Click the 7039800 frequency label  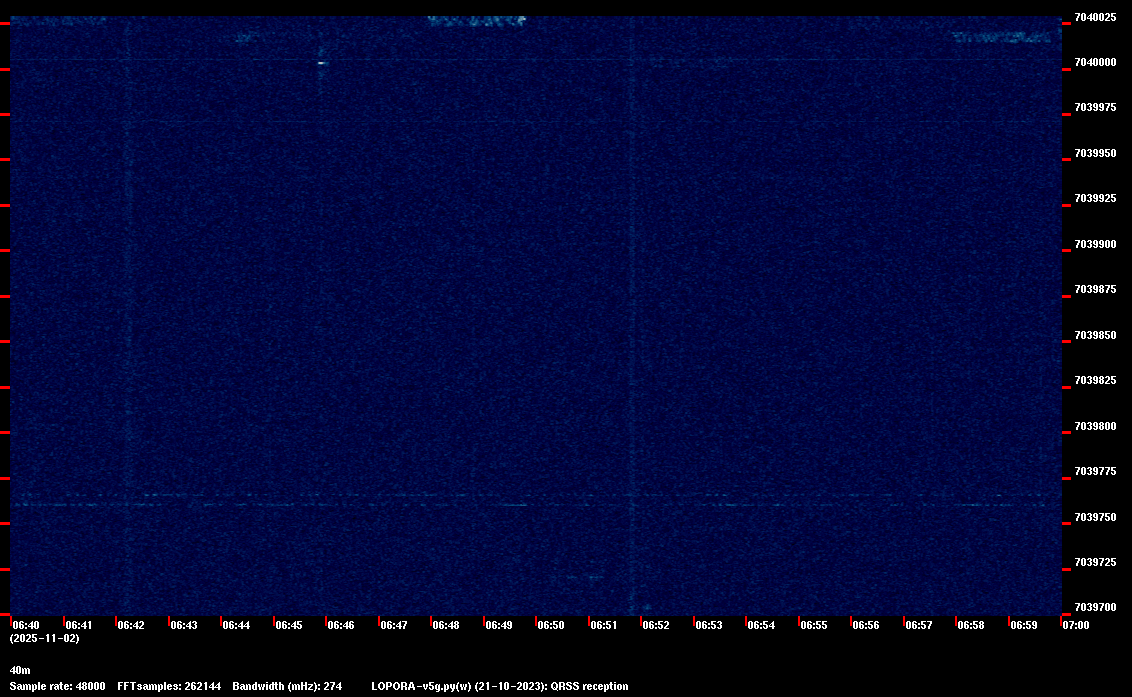[1095, 426]
